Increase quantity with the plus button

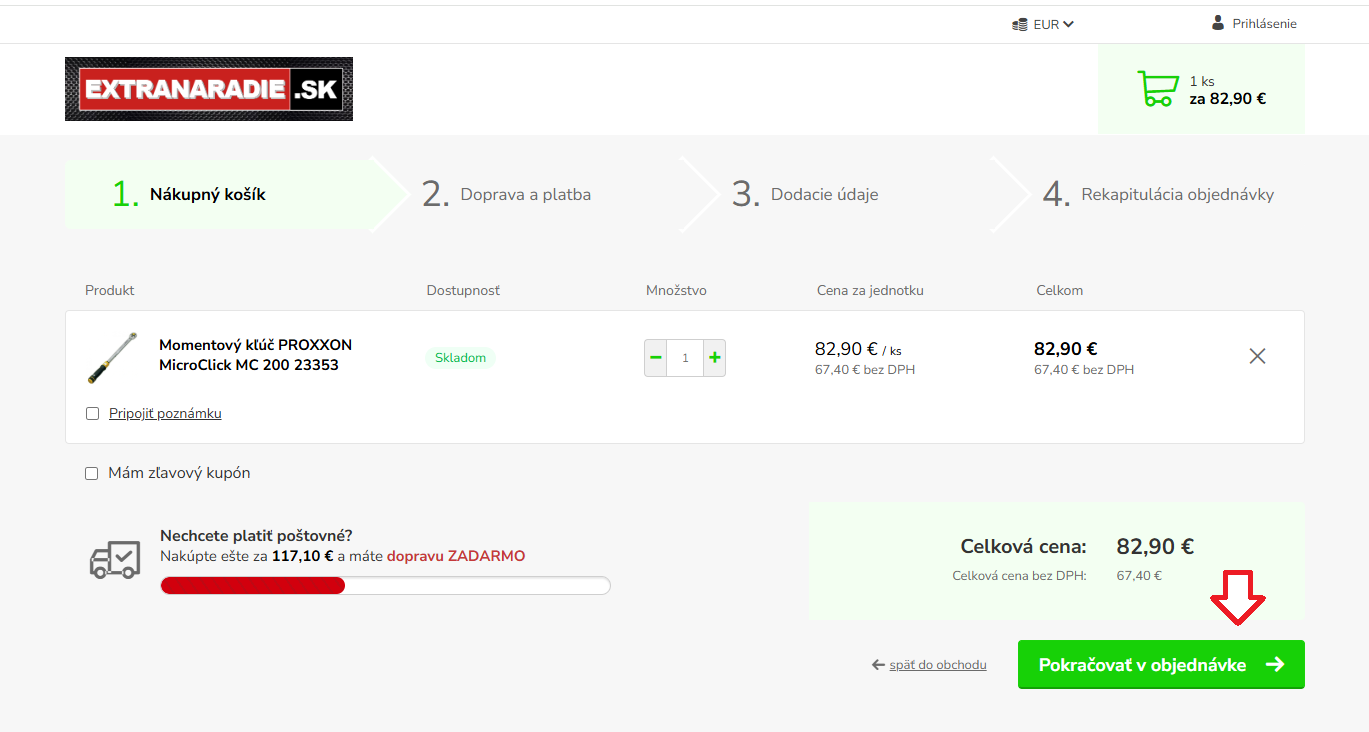click(x=714, y=357)
